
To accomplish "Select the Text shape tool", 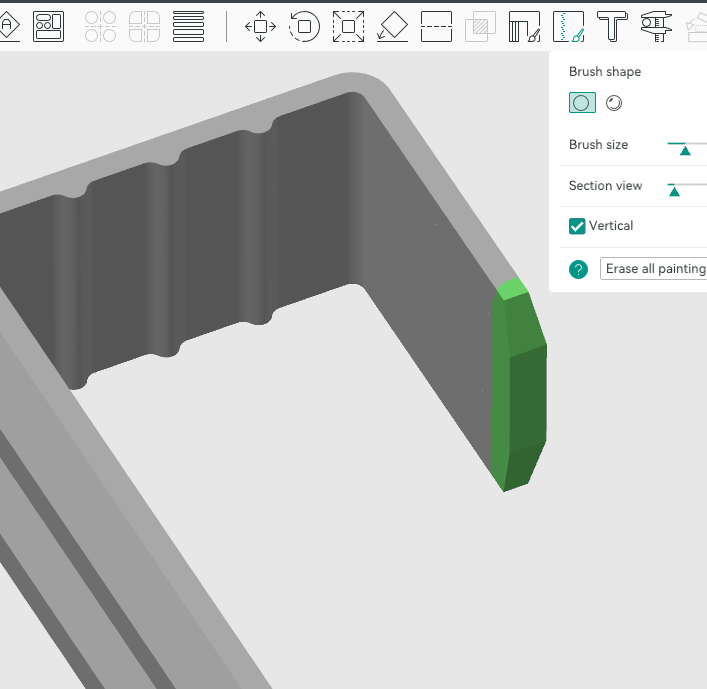I will [x=612, y=26].
